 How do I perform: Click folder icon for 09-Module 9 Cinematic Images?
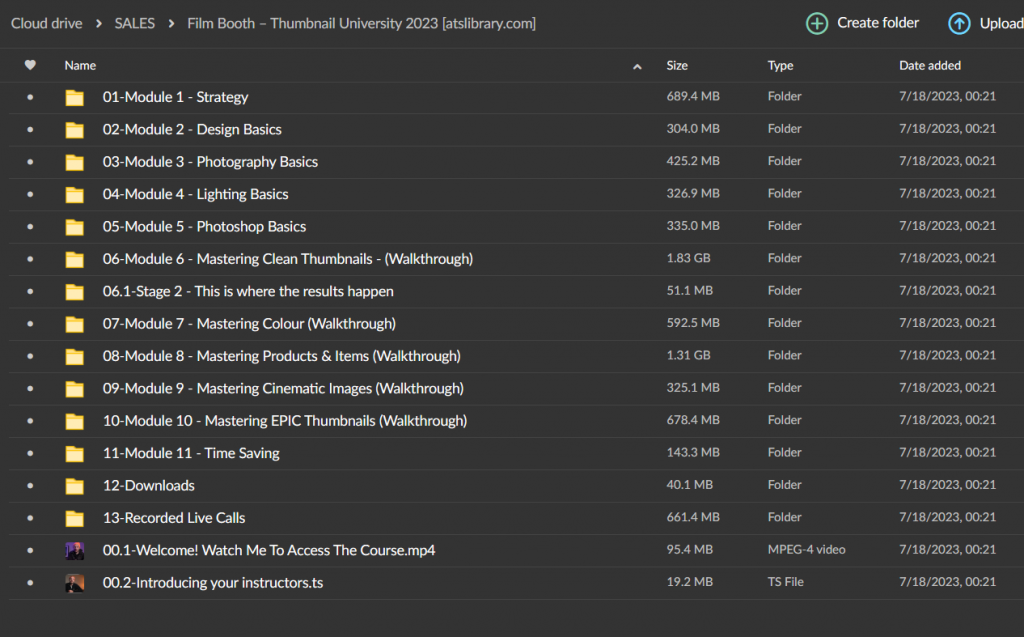75,389
